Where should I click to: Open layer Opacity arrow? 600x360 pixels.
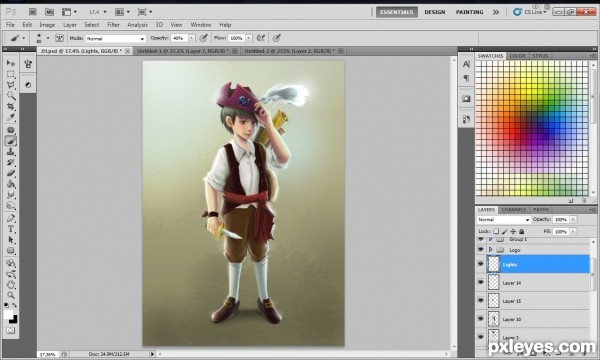(x=573, y=219)
